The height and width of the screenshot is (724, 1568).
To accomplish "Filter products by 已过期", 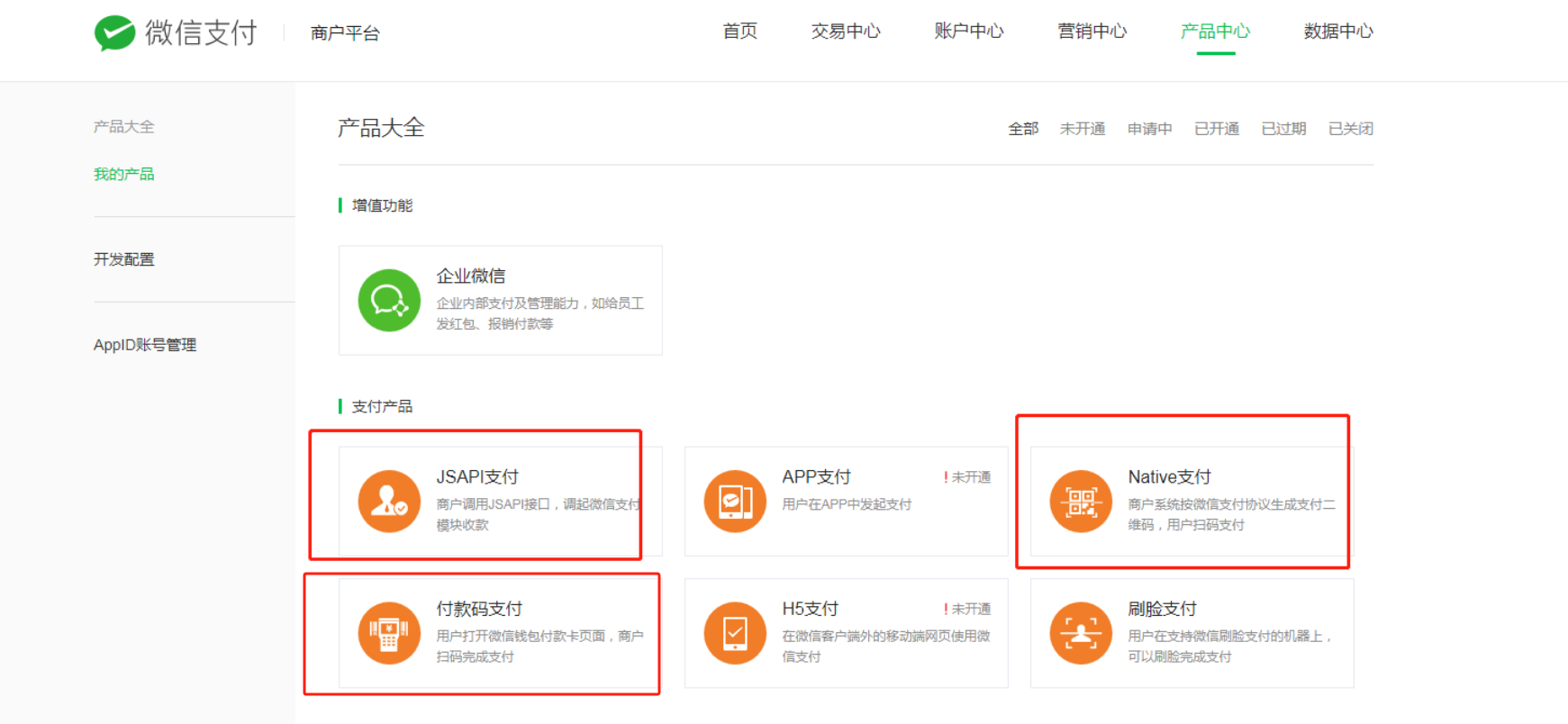I will point(1283,129).
